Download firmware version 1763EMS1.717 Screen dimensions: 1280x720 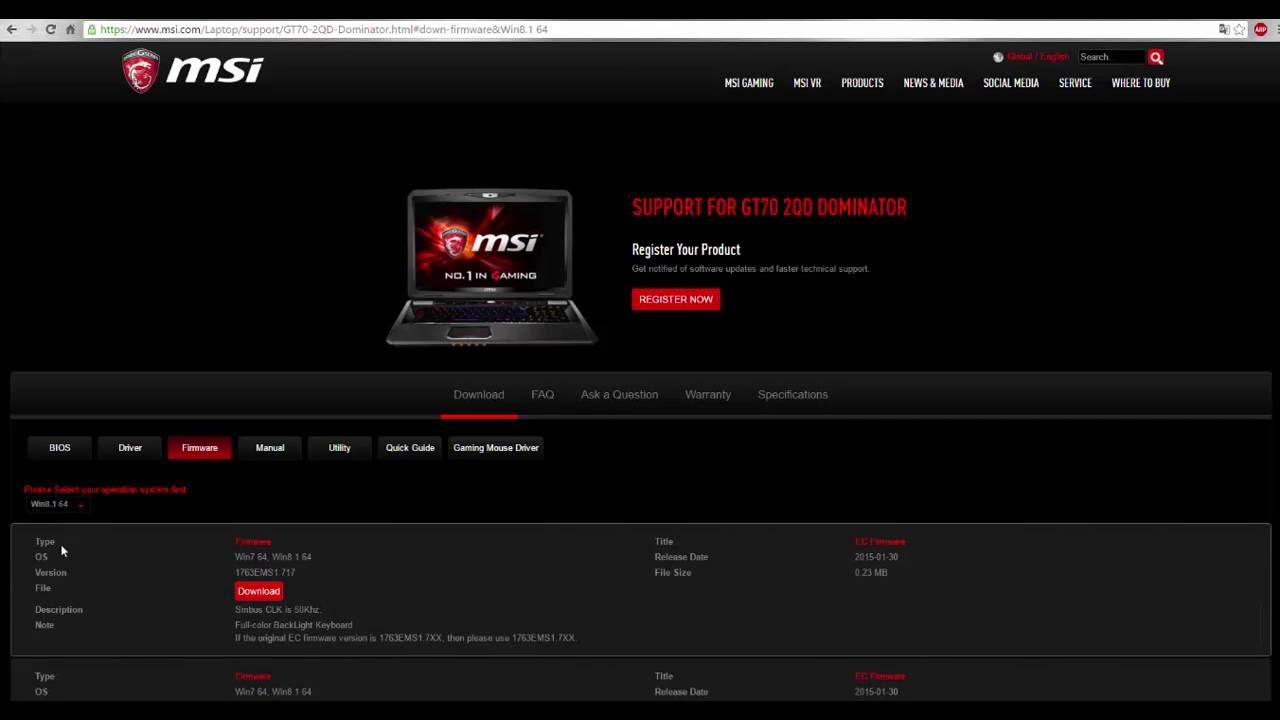259,591
